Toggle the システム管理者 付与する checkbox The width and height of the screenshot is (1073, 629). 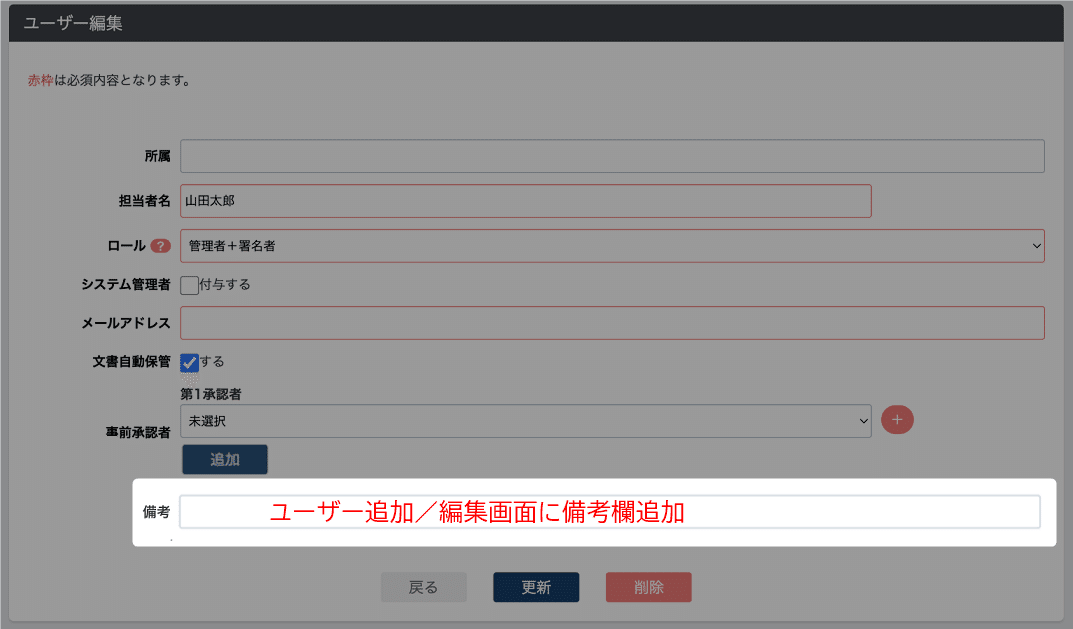click(x=190, y=285)
